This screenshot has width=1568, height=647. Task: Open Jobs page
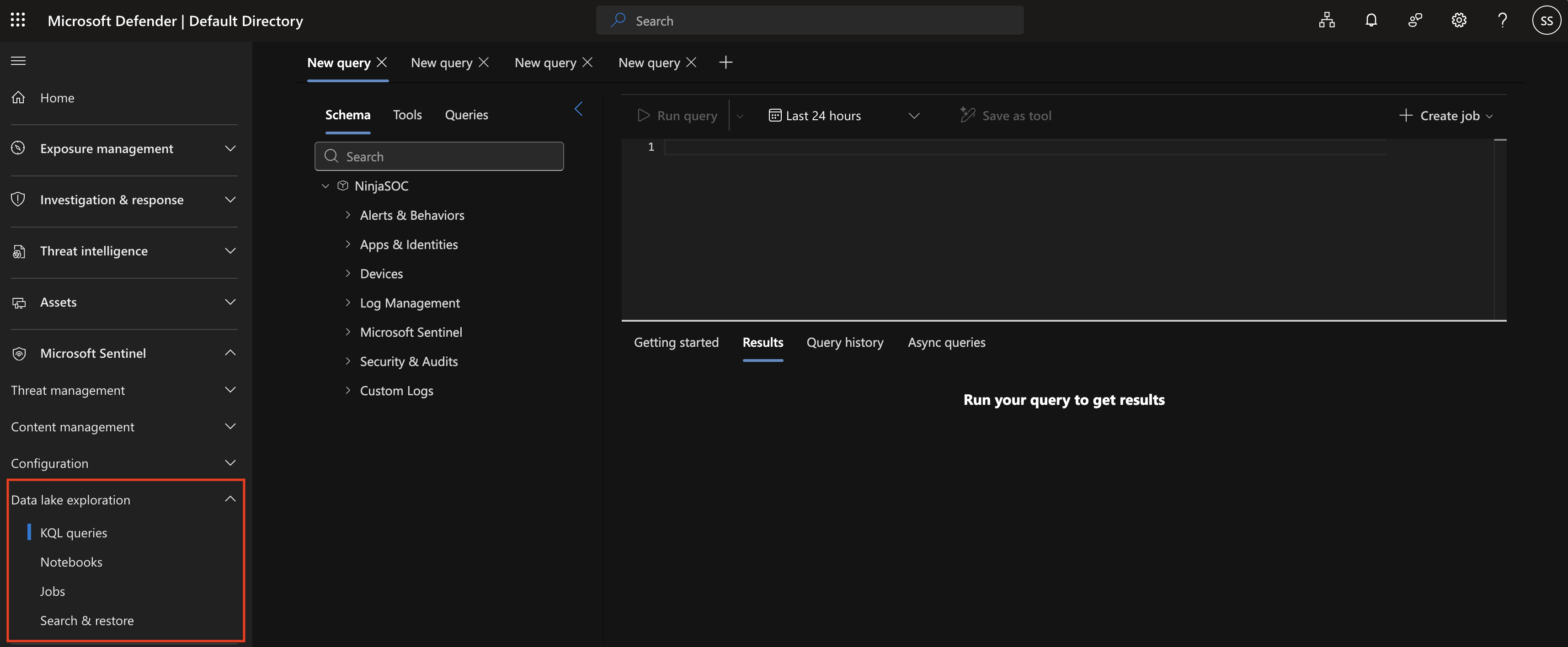[x=53, y=591]
